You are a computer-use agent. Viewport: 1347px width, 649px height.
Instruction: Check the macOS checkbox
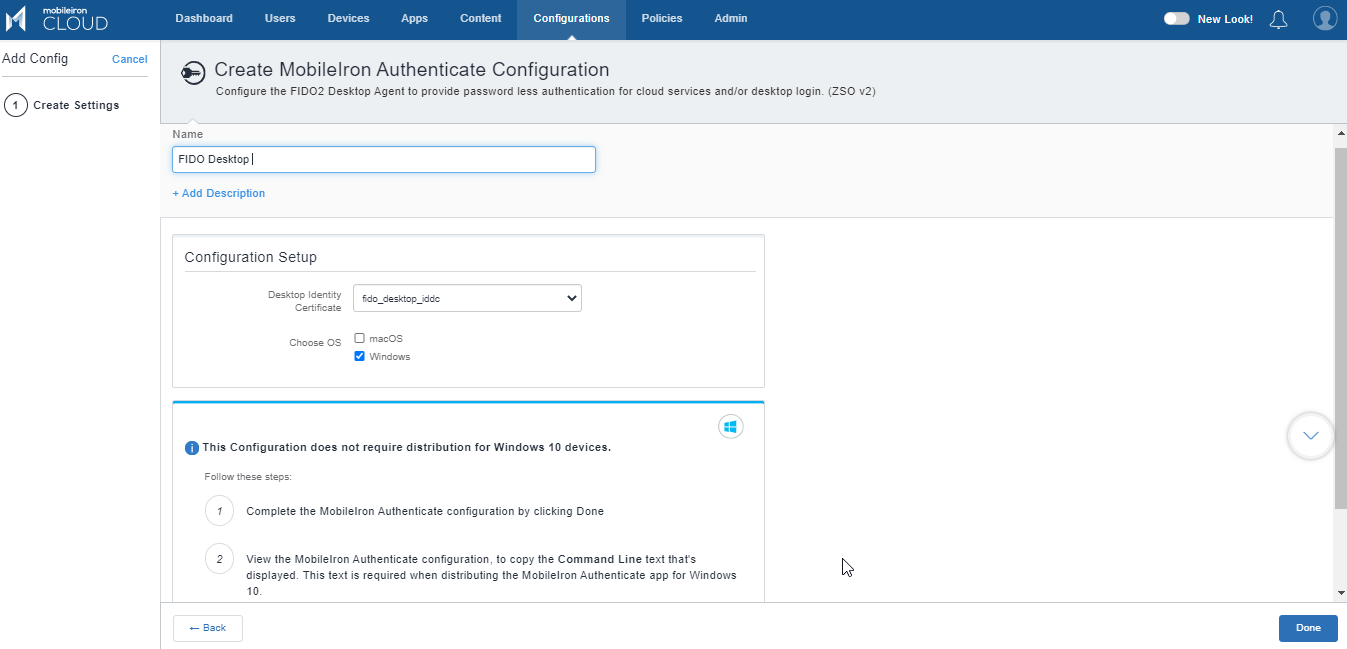(360, 338)
